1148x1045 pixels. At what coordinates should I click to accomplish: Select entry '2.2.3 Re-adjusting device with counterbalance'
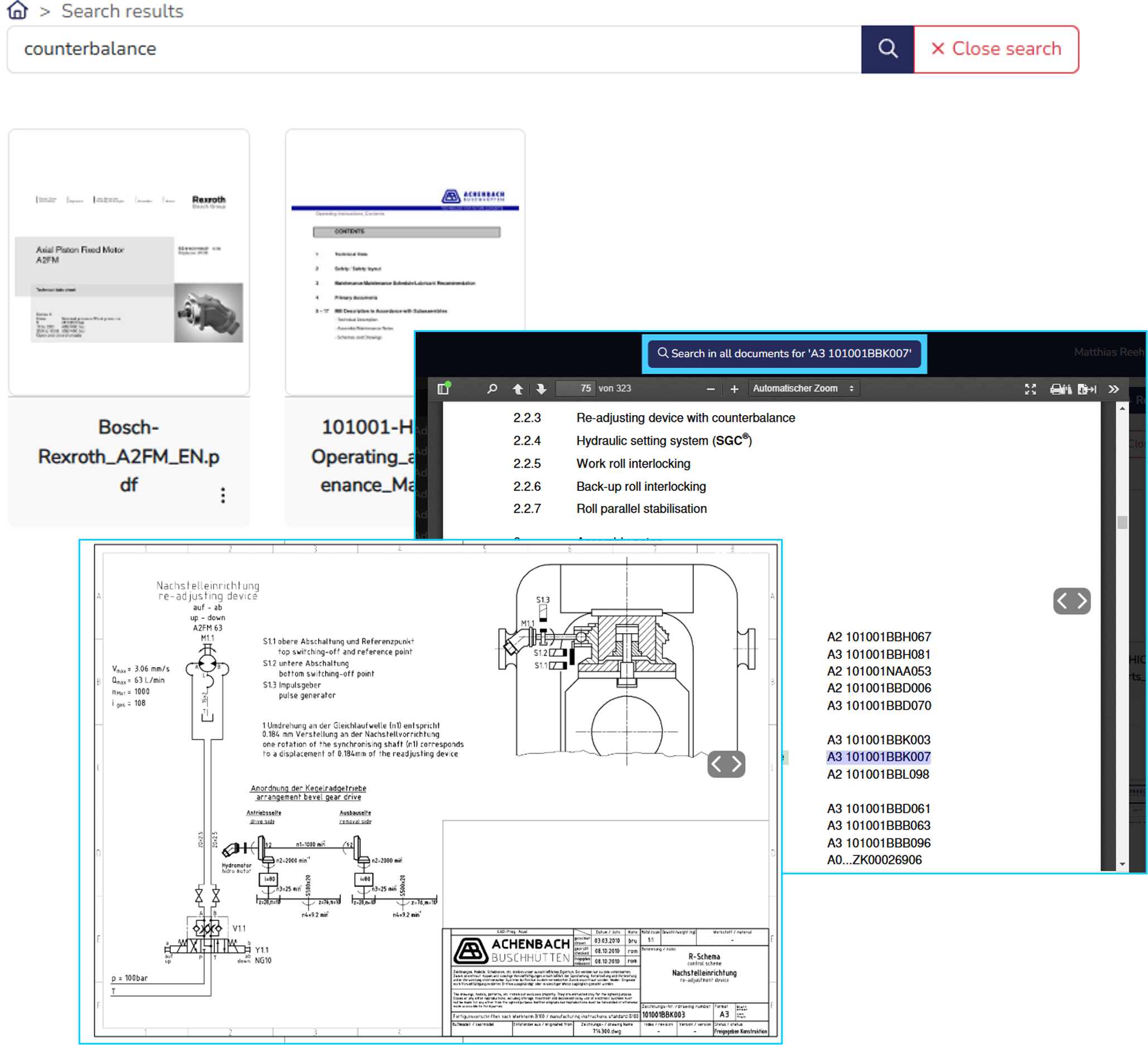(654, 418)
